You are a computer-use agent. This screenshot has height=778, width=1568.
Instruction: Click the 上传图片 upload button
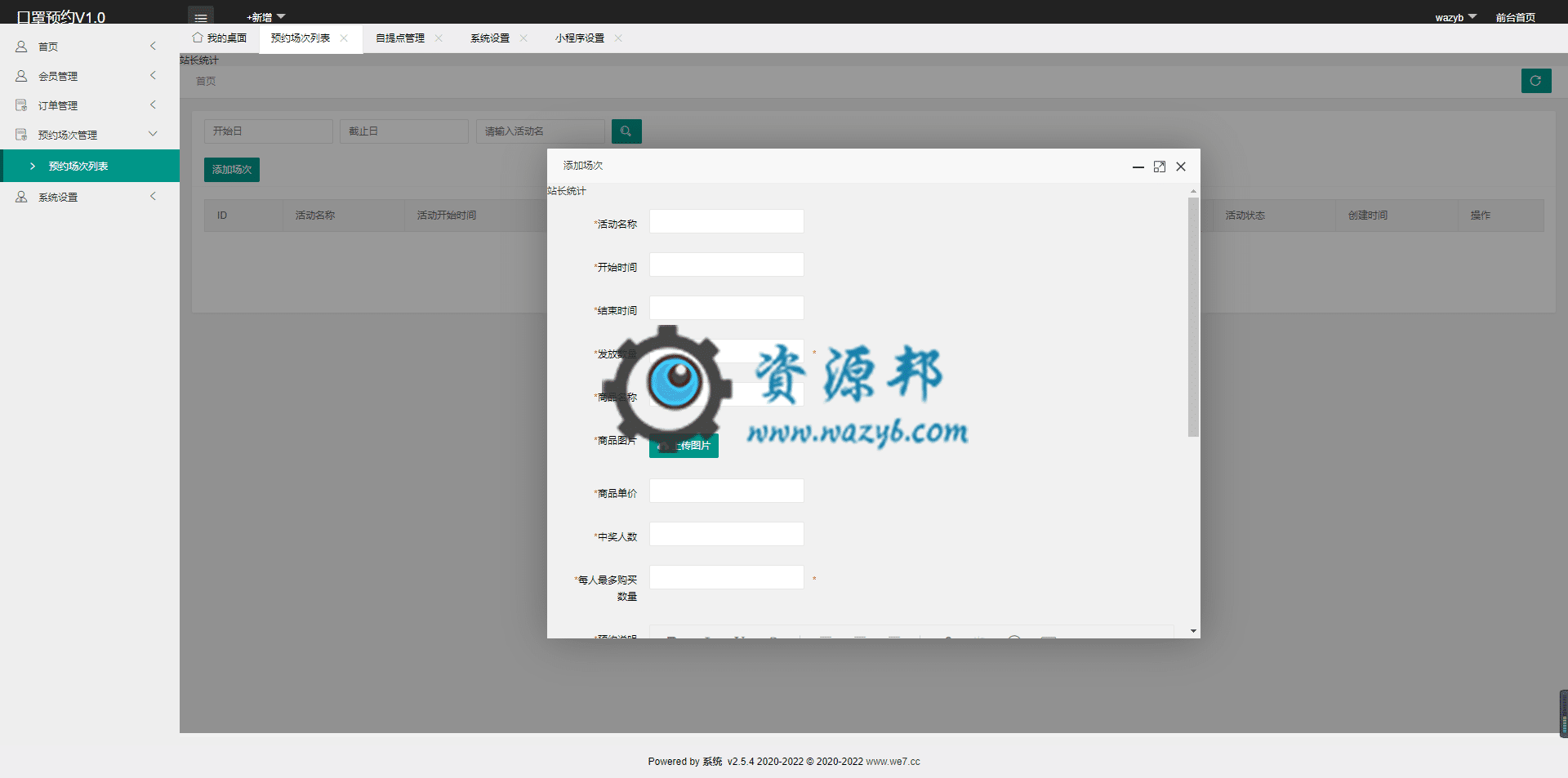click(x=684, y=446)
